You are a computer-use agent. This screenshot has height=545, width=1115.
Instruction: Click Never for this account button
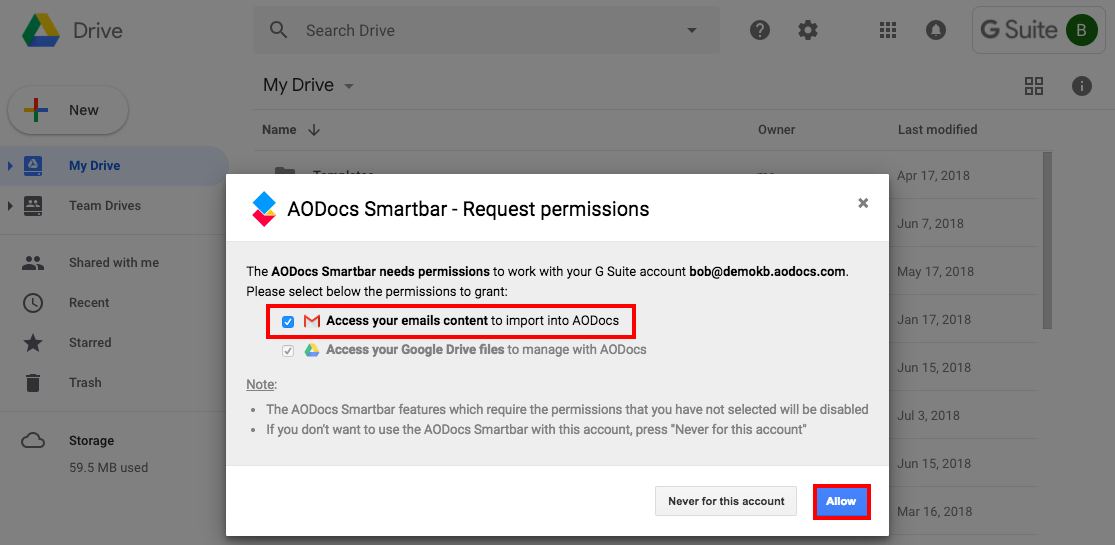click(726, 501)
